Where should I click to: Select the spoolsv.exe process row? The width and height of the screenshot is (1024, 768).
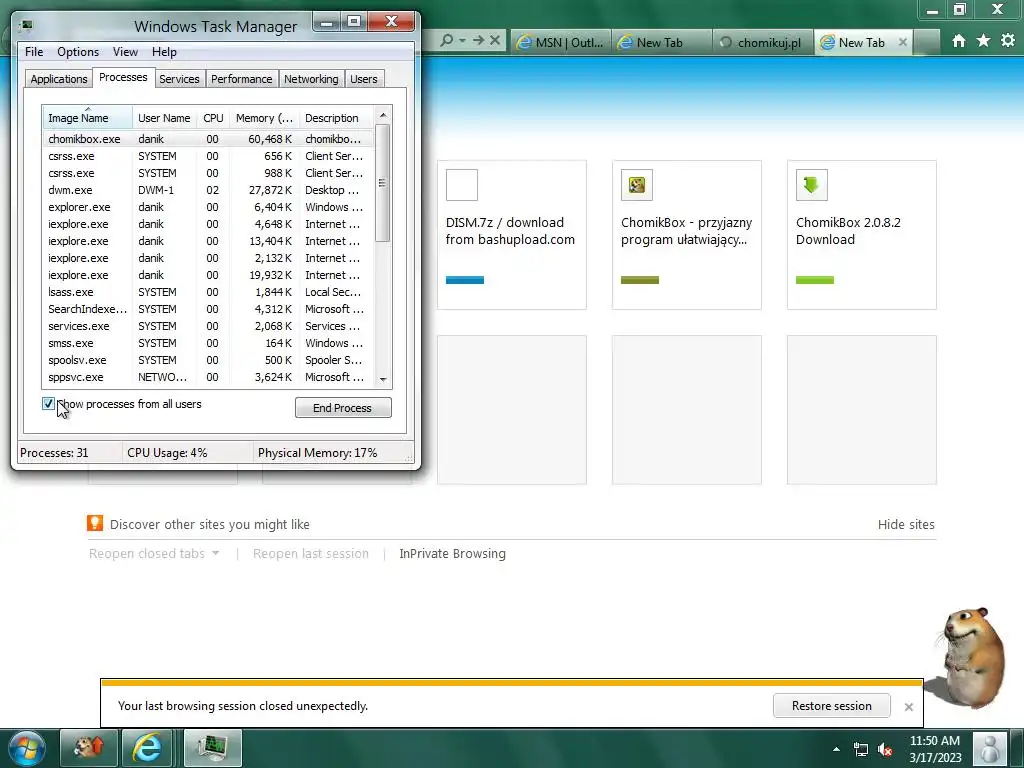209,360
